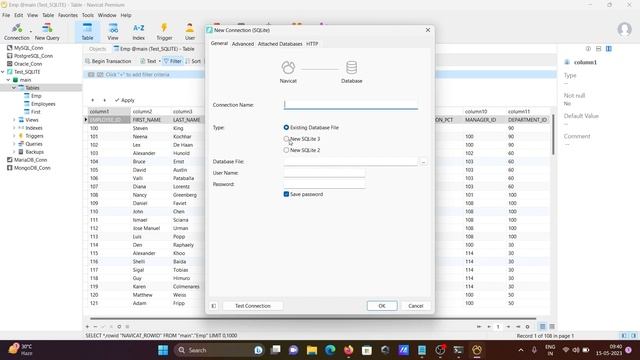Switch to the Advanced tab

[243, 44]
